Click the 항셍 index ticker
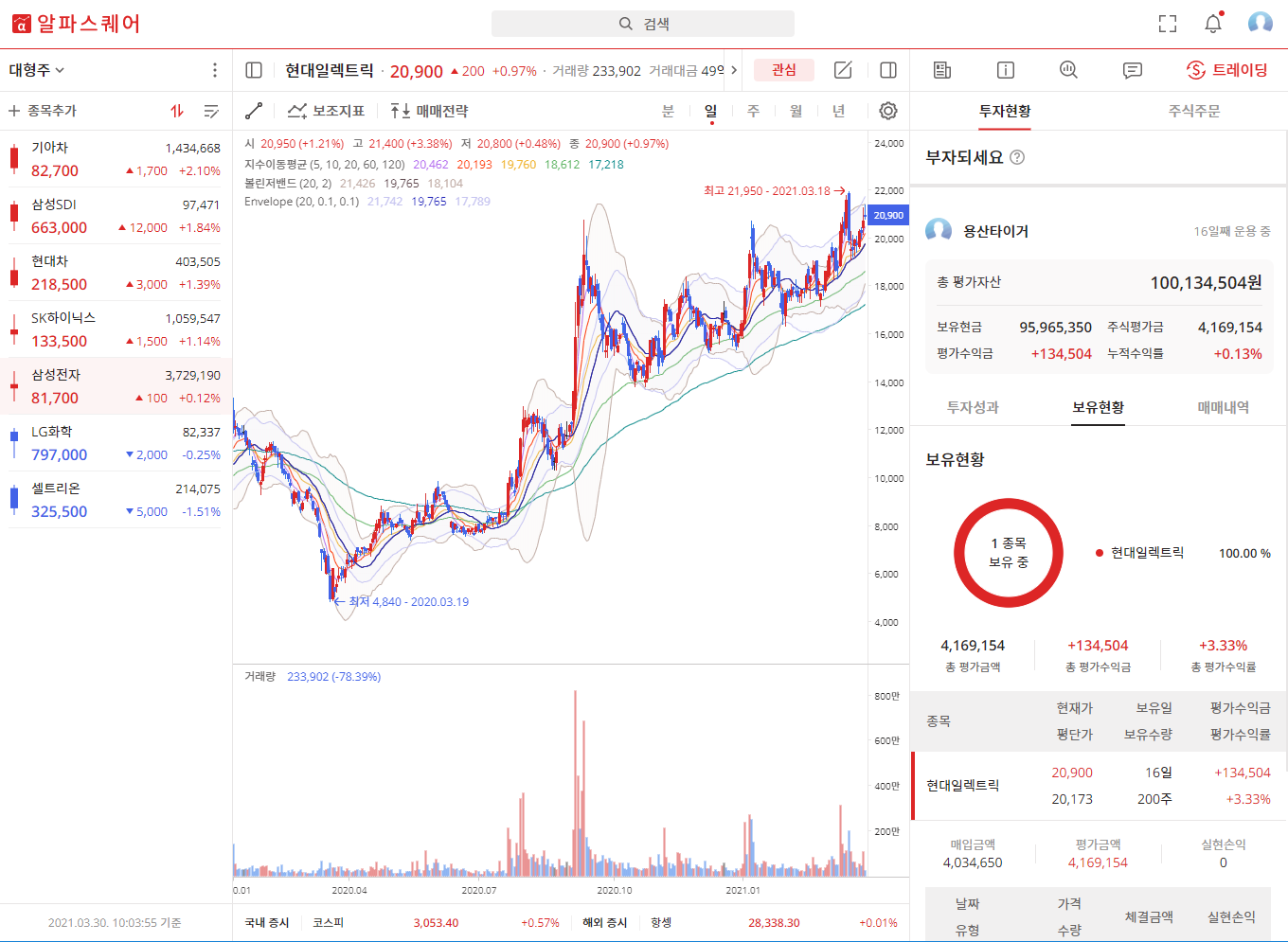Viewport: 1288px width, 942px height. coord(774,922)
